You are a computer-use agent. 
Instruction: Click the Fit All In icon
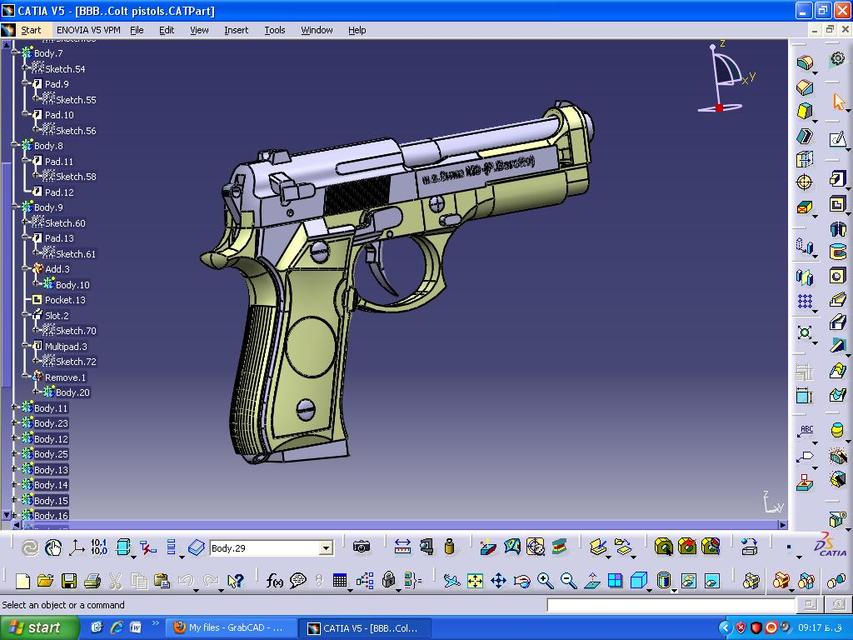point(476,578)
